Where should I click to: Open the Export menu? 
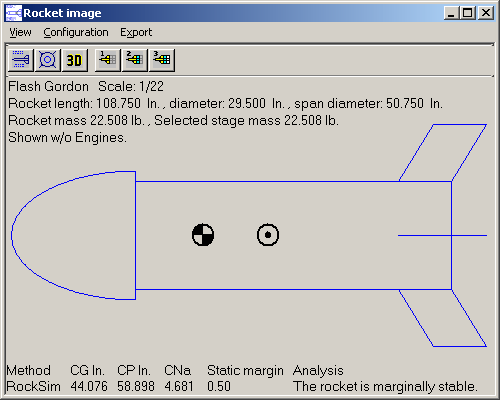coord(136,32)
